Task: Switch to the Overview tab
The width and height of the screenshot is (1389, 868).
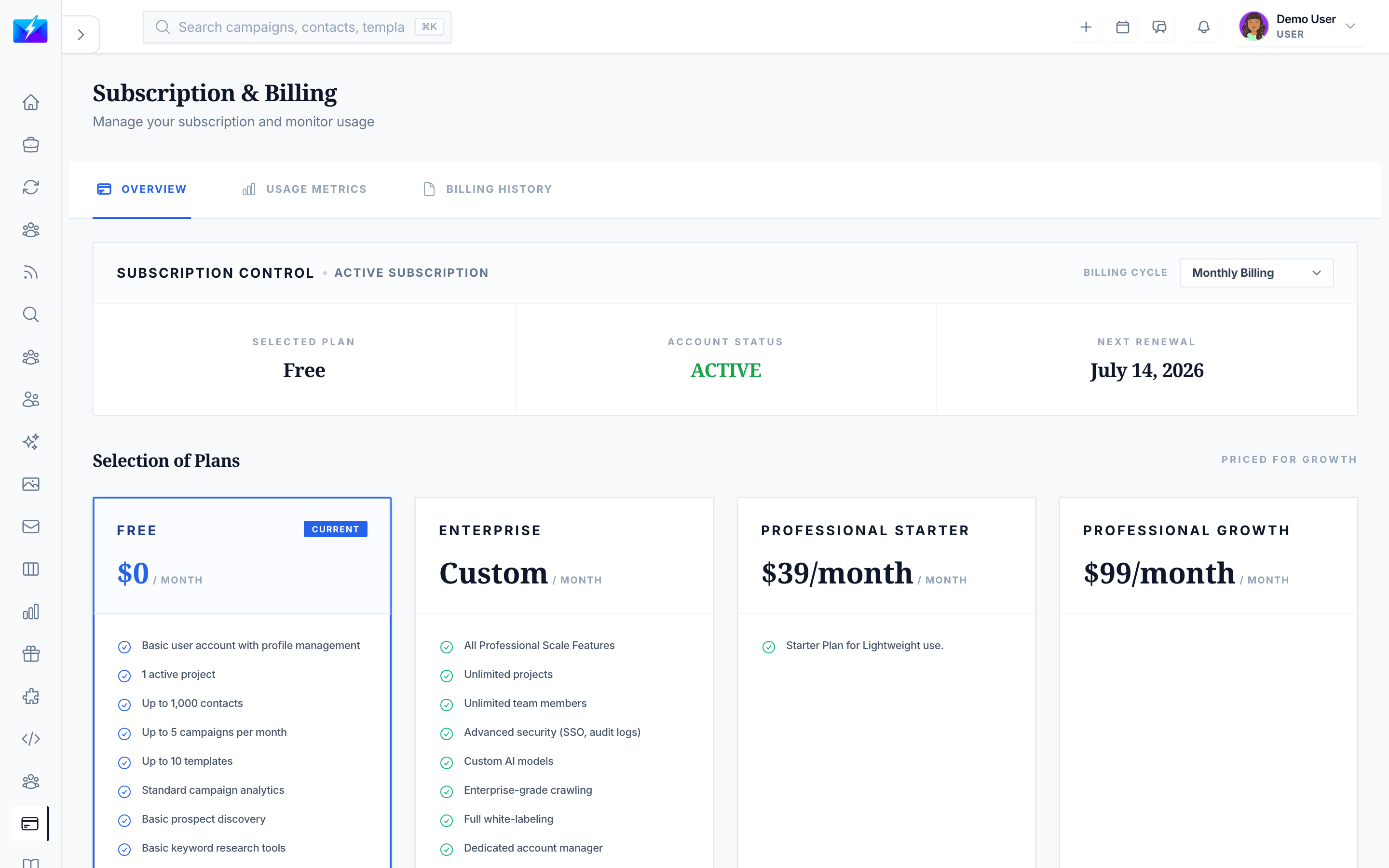Action: tap(142, 189)
